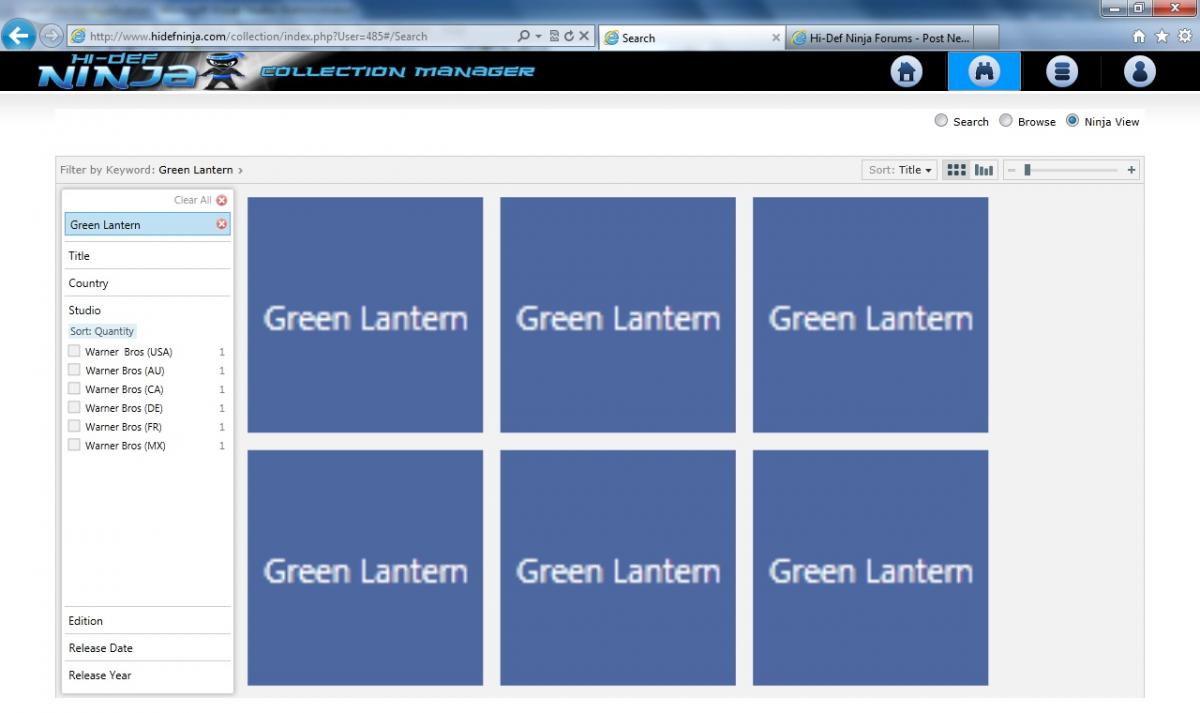
Task: Switch to graph view bars icon
Action: coord(984,170)
